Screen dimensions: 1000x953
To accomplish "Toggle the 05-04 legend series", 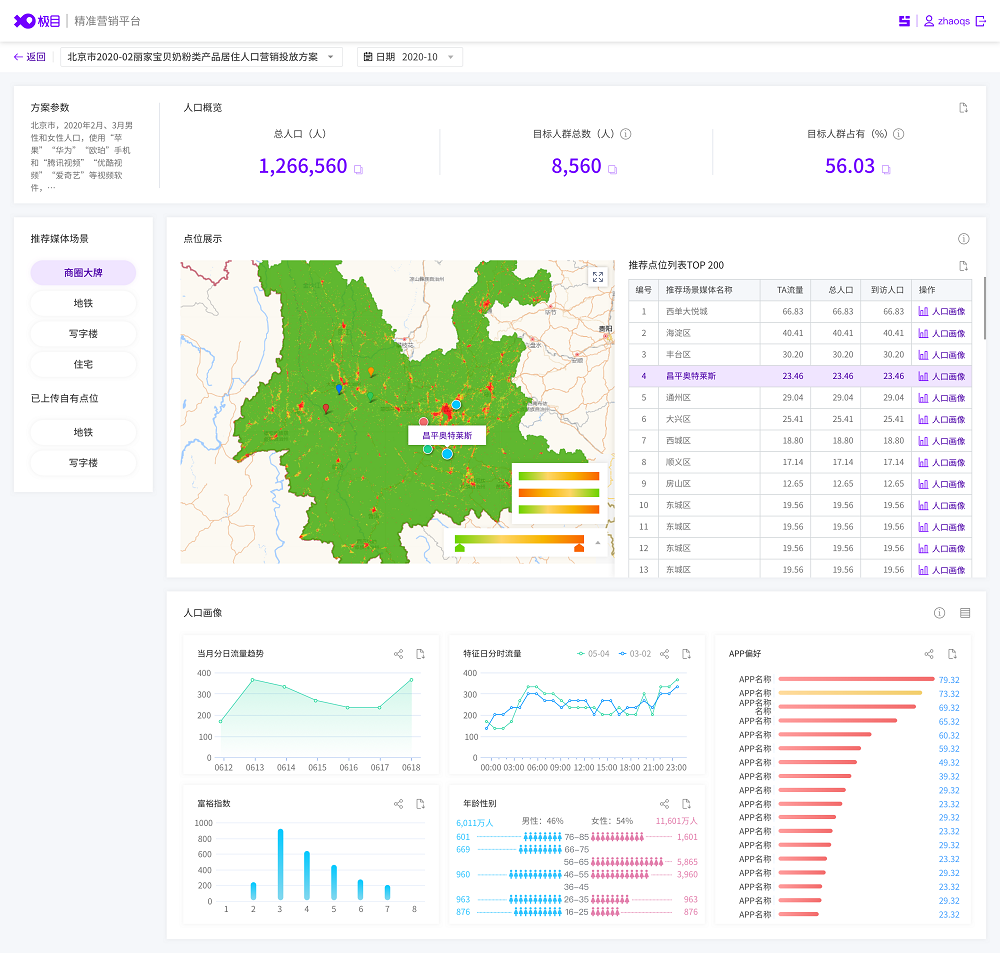I will pos(593,654).
